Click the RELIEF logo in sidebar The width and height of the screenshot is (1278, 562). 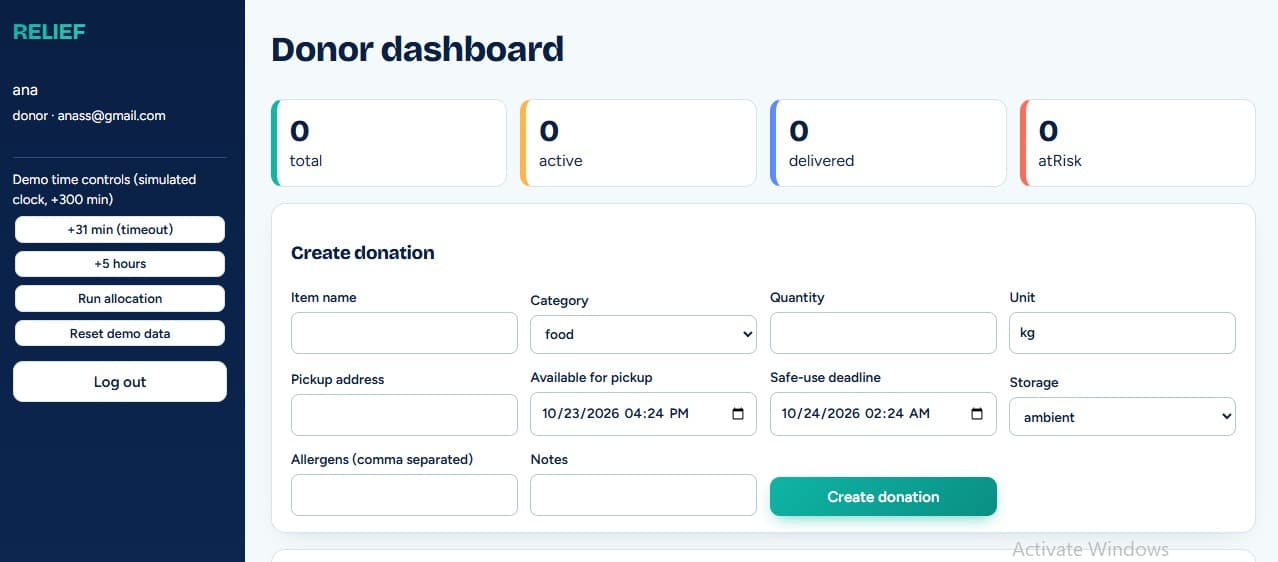[49, 32]
